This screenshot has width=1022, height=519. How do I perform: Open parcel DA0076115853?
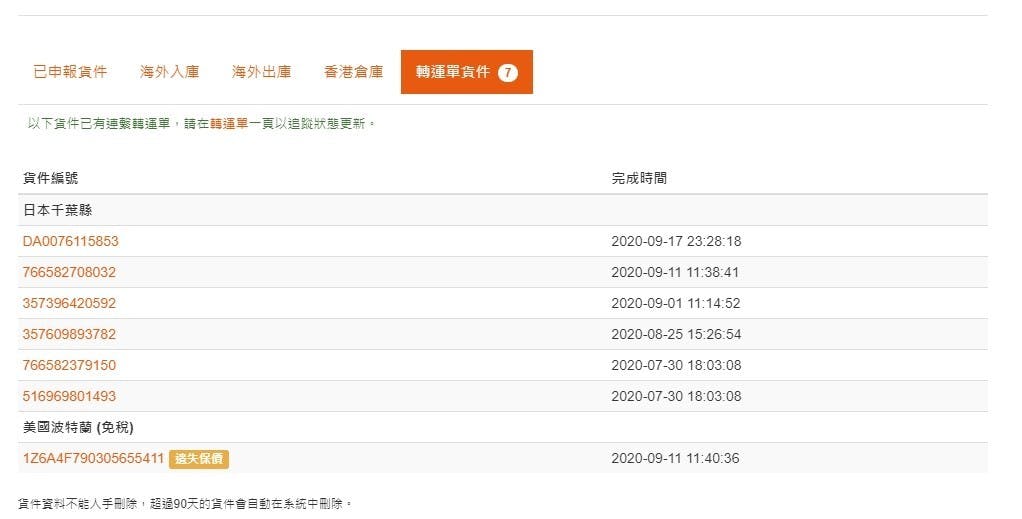(x=70, y=241)
